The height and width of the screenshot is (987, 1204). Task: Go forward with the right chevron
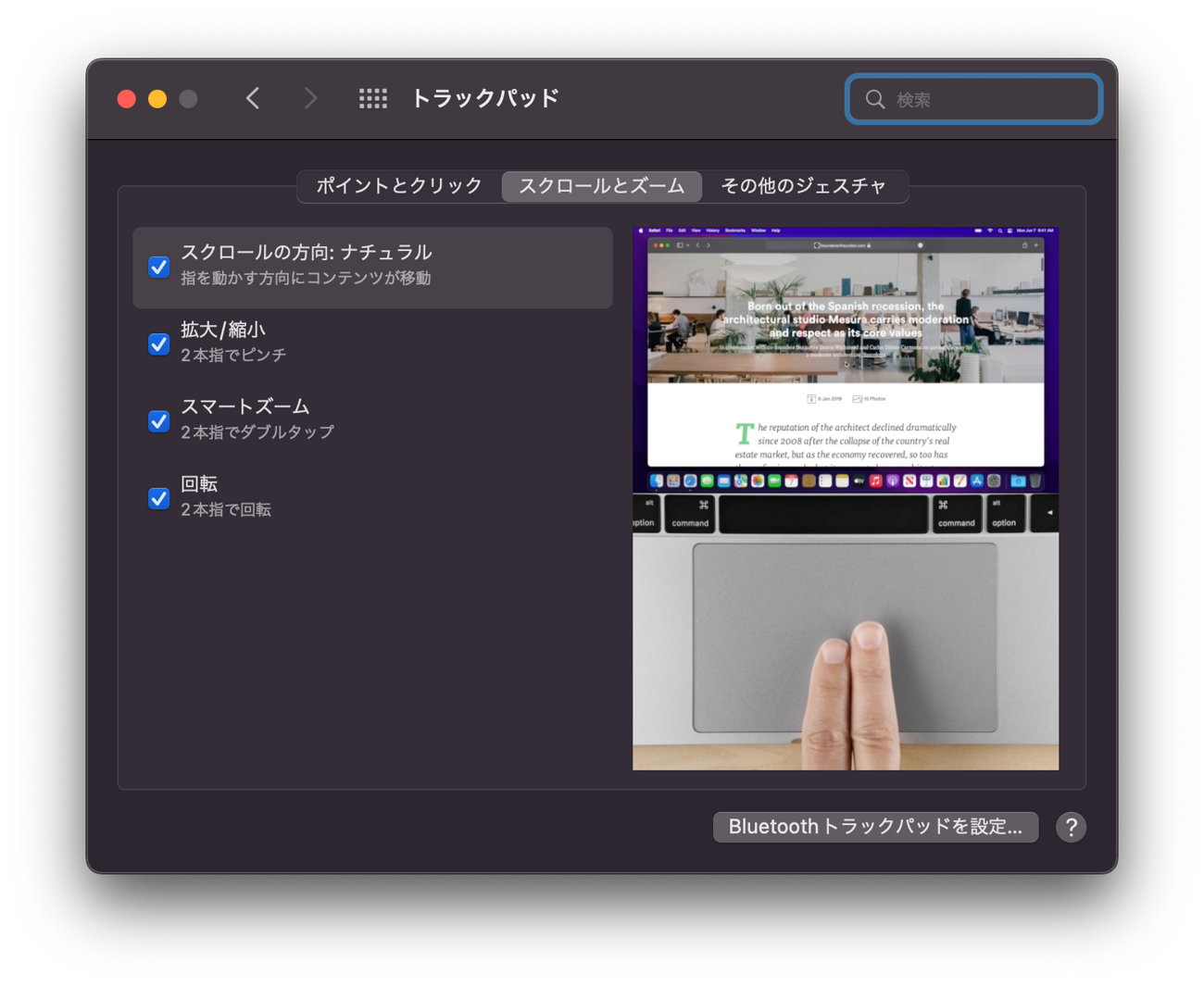[x=310, y=98]
